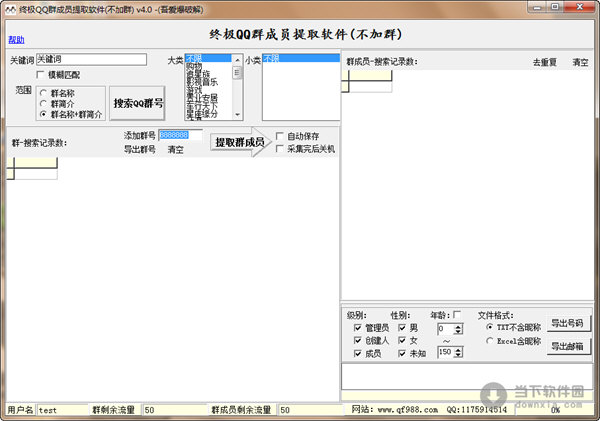Click the log text box below filters

coord(467,377)
